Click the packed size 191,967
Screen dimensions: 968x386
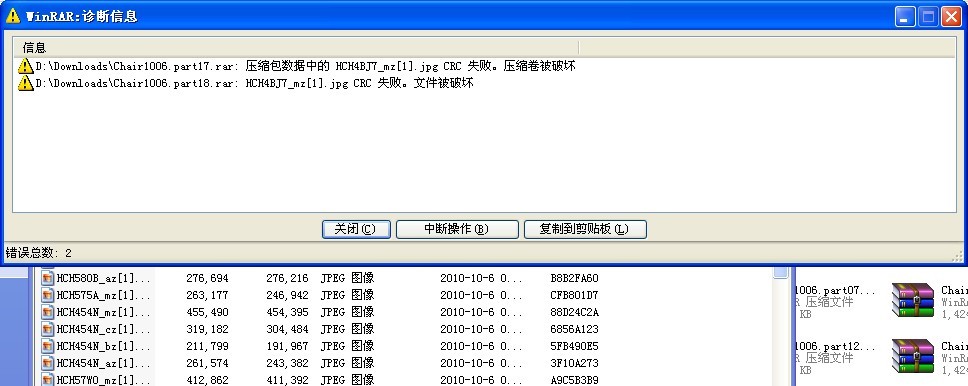tap(287, 346)
